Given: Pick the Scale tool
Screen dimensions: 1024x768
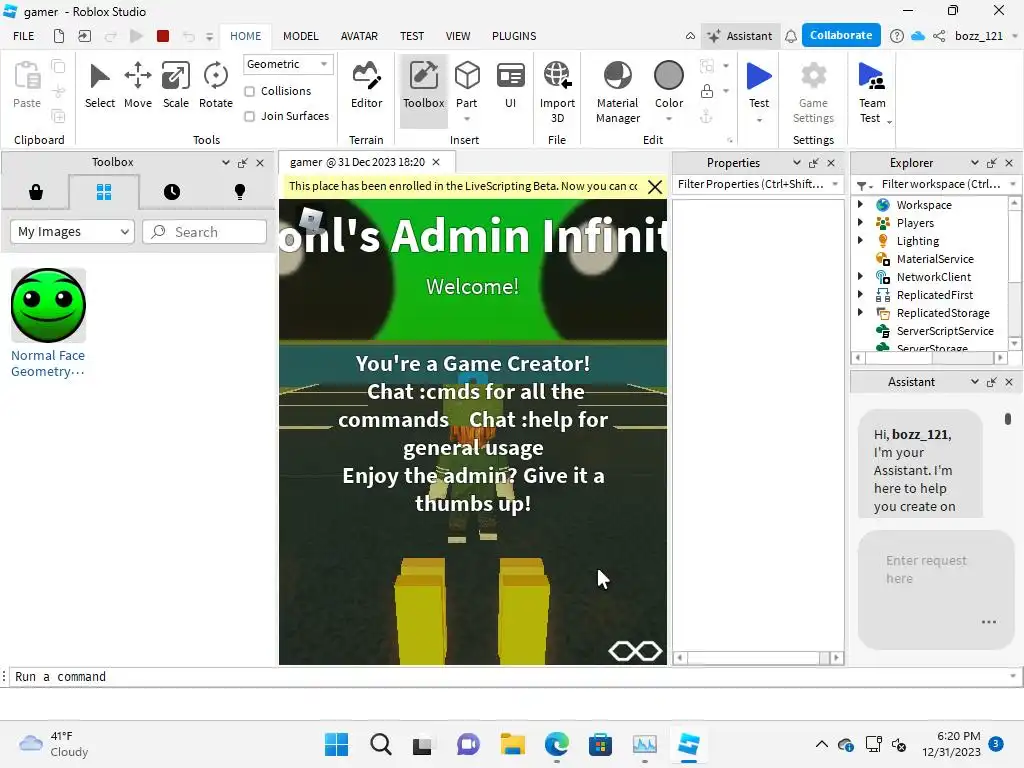Looking at the screenshot, I should [176, 85].
